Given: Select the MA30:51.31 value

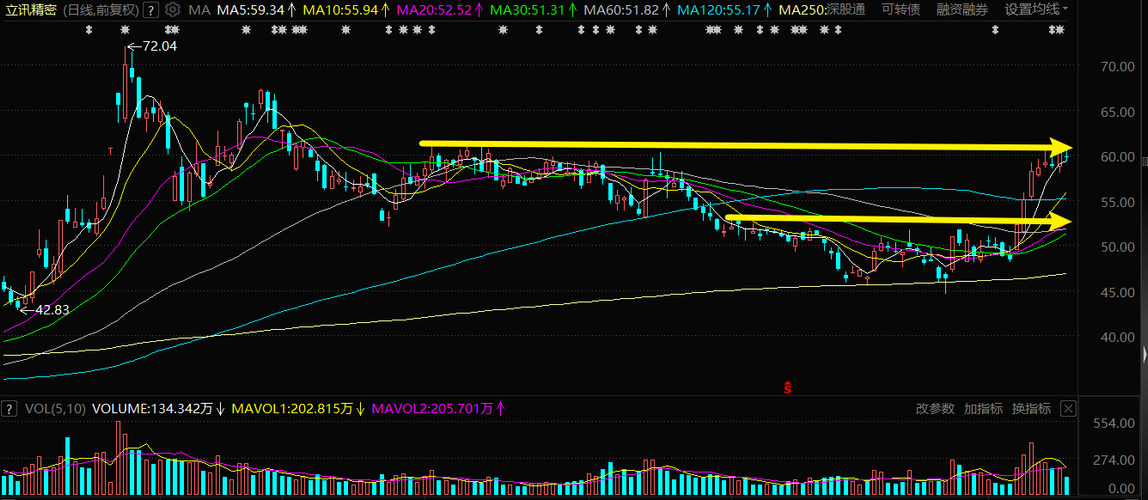Looking at the screenshot, I should (529, 10).
